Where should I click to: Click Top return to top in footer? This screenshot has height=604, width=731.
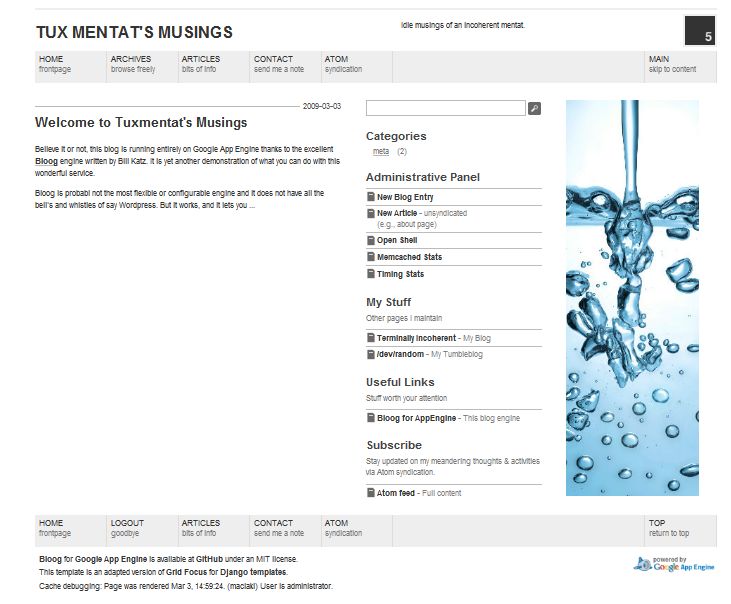tap(669, 528)
